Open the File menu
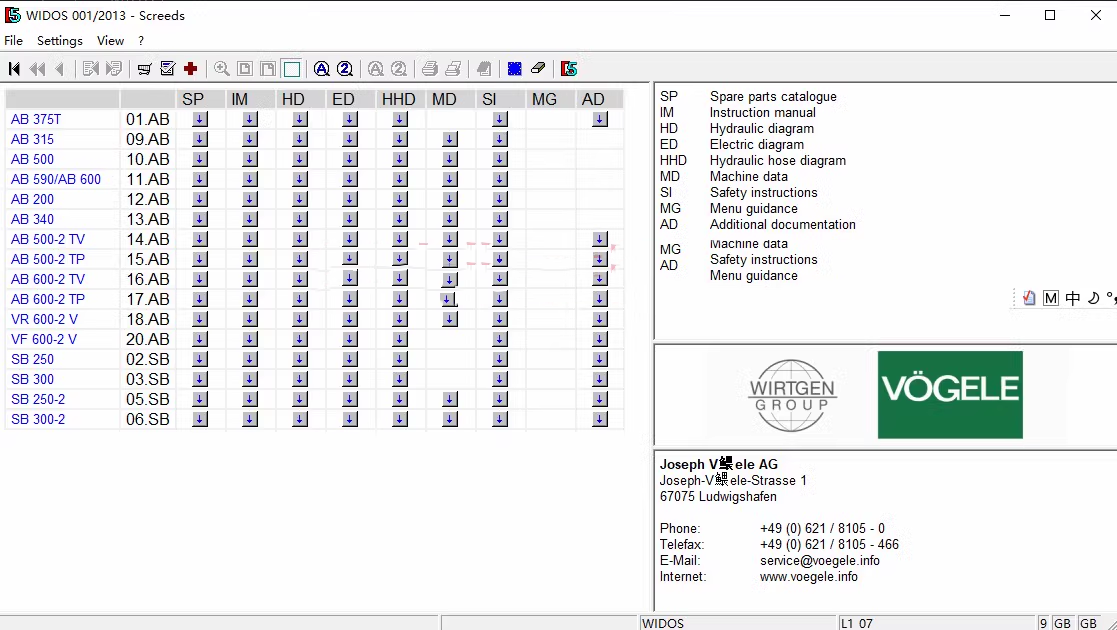Image resolution: width=1117 pixels, height=630 pixels. coord(14,41)
